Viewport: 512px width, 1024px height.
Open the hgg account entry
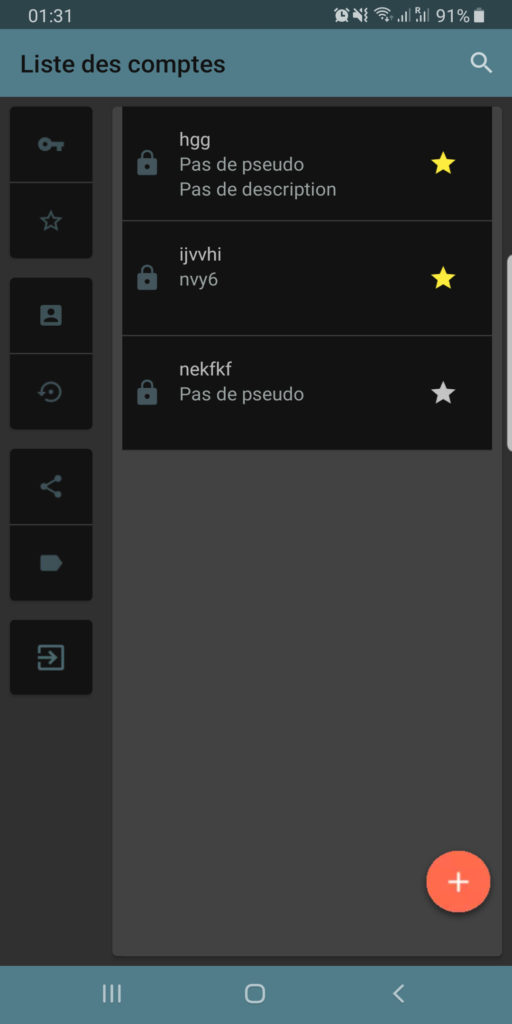coord(307,163)
